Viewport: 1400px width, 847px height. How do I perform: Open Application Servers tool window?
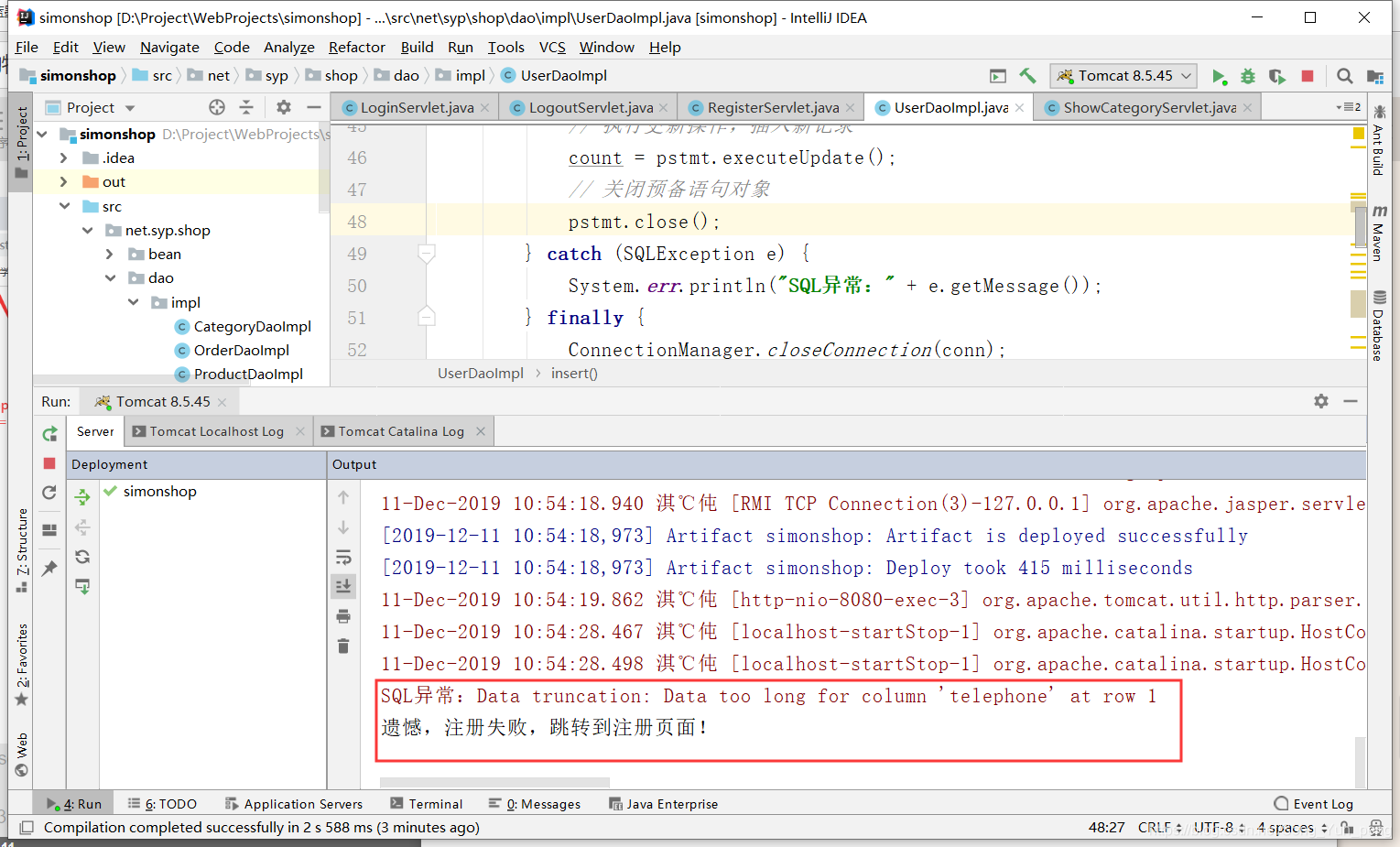294,804
